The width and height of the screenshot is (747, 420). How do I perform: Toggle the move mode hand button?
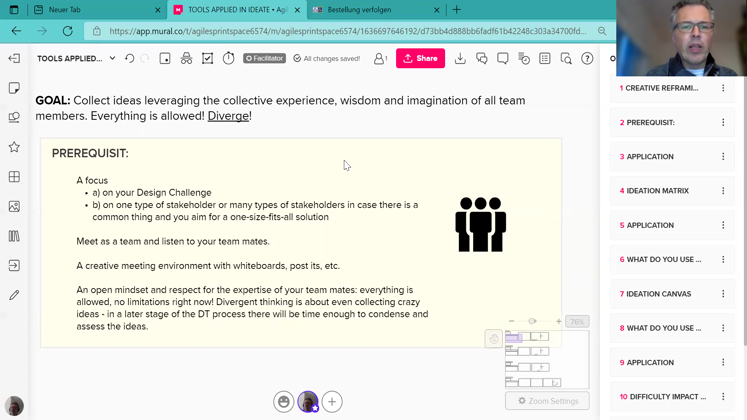[x=494, y=339]
